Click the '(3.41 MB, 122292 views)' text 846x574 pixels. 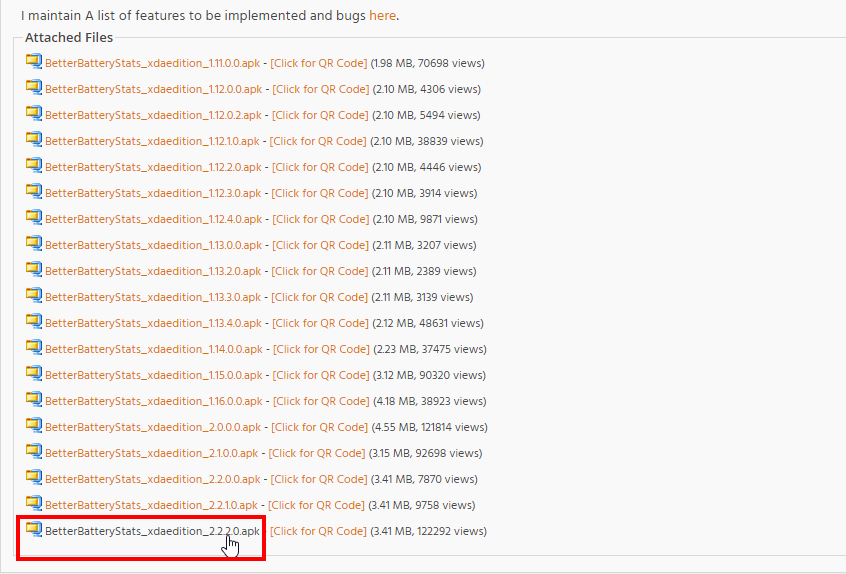(428, 531)
